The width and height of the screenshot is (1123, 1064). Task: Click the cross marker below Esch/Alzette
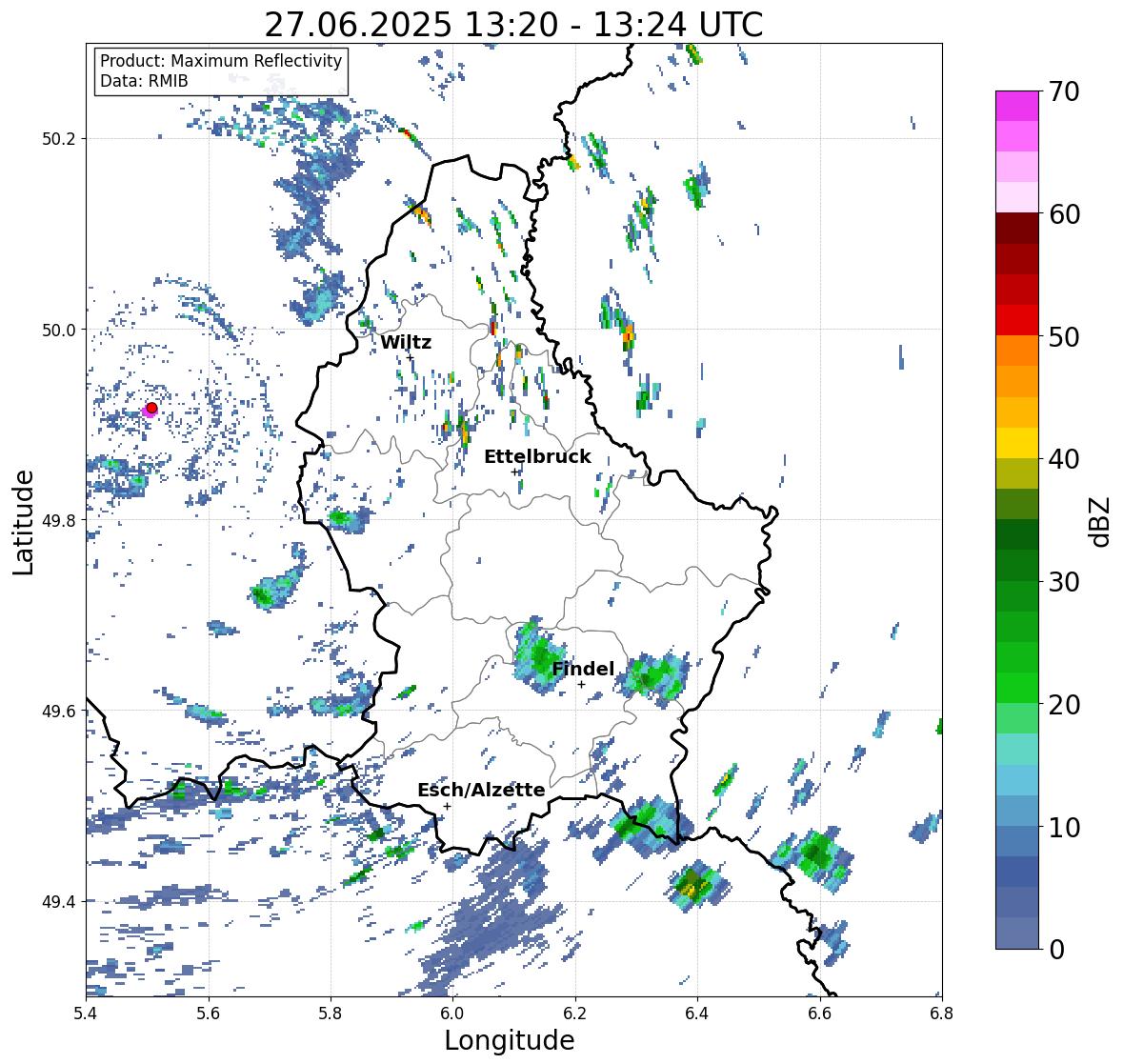[x=447, y=806]
